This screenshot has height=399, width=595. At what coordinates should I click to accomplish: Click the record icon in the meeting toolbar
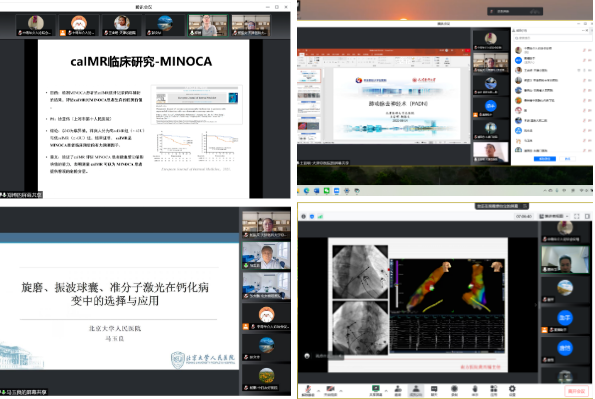click(x=454, y=390)
